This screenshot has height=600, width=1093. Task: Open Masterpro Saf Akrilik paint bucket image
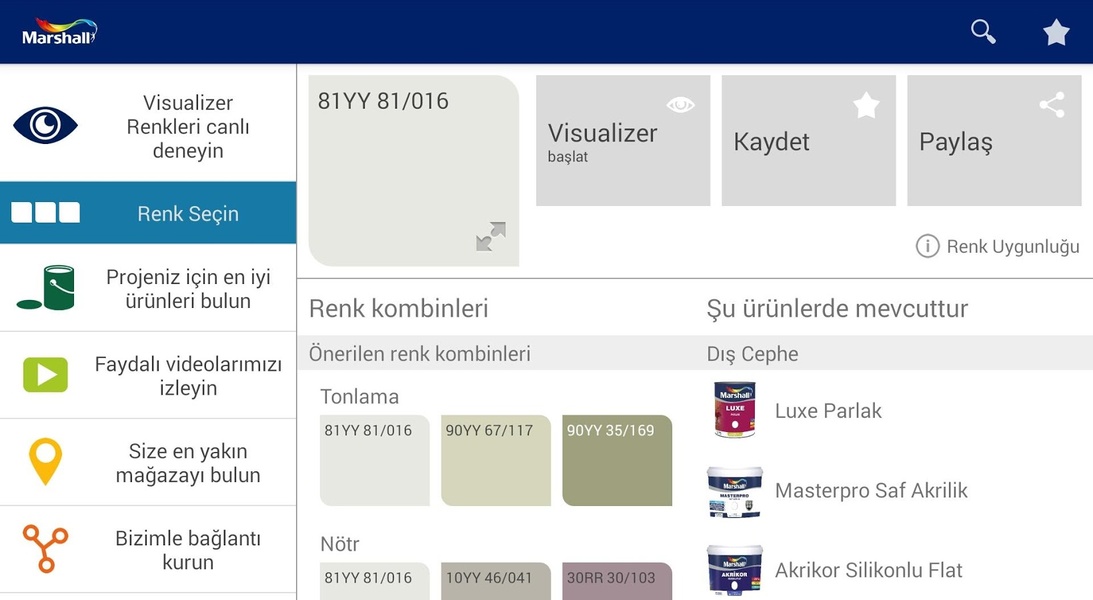coord(735,492)
